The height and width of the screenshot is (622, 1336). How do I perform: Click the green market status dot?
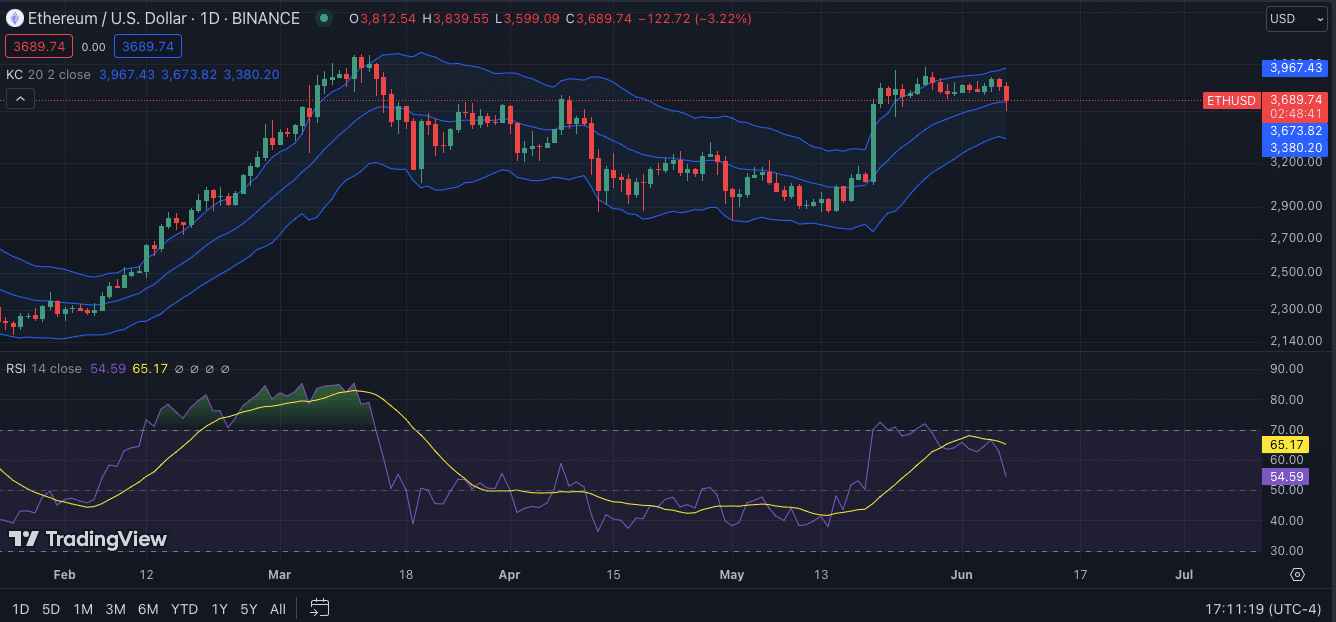[x=323, y=18]
